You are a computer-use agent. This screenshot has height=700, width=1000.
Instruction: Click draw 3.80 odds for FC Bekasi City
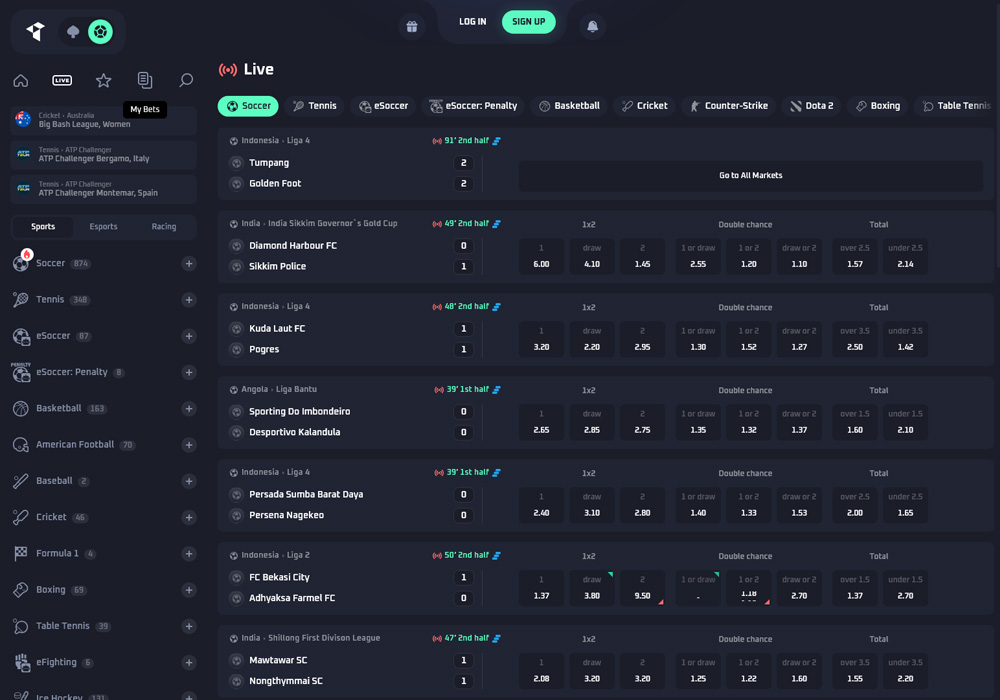591,588
